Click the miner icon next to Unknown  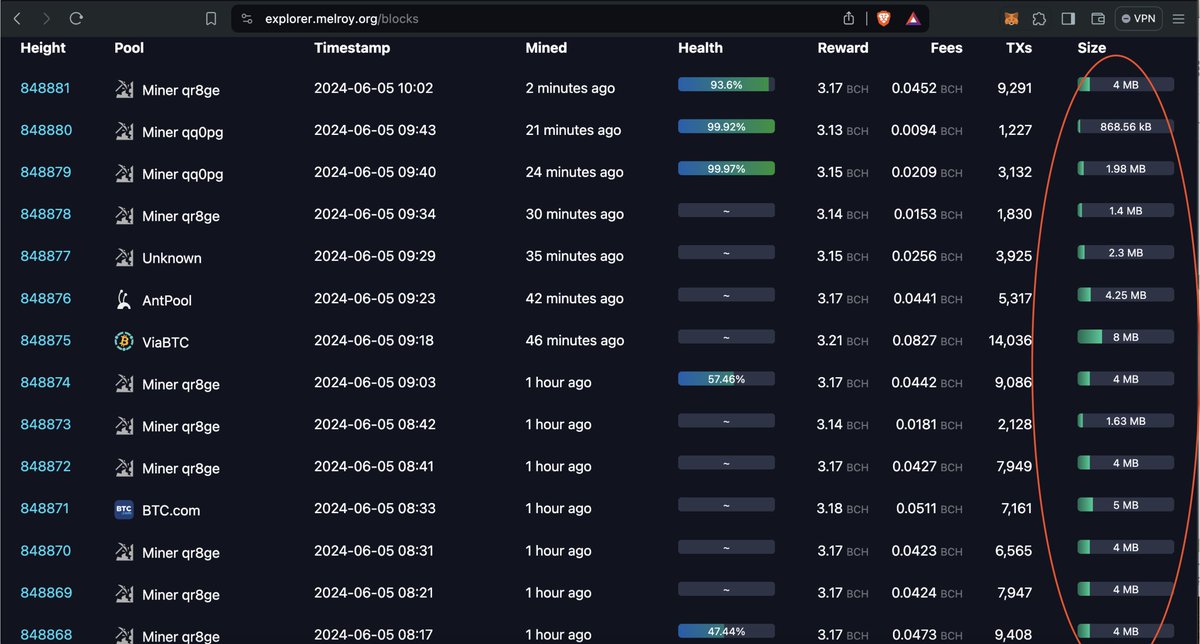pos(124,257)
